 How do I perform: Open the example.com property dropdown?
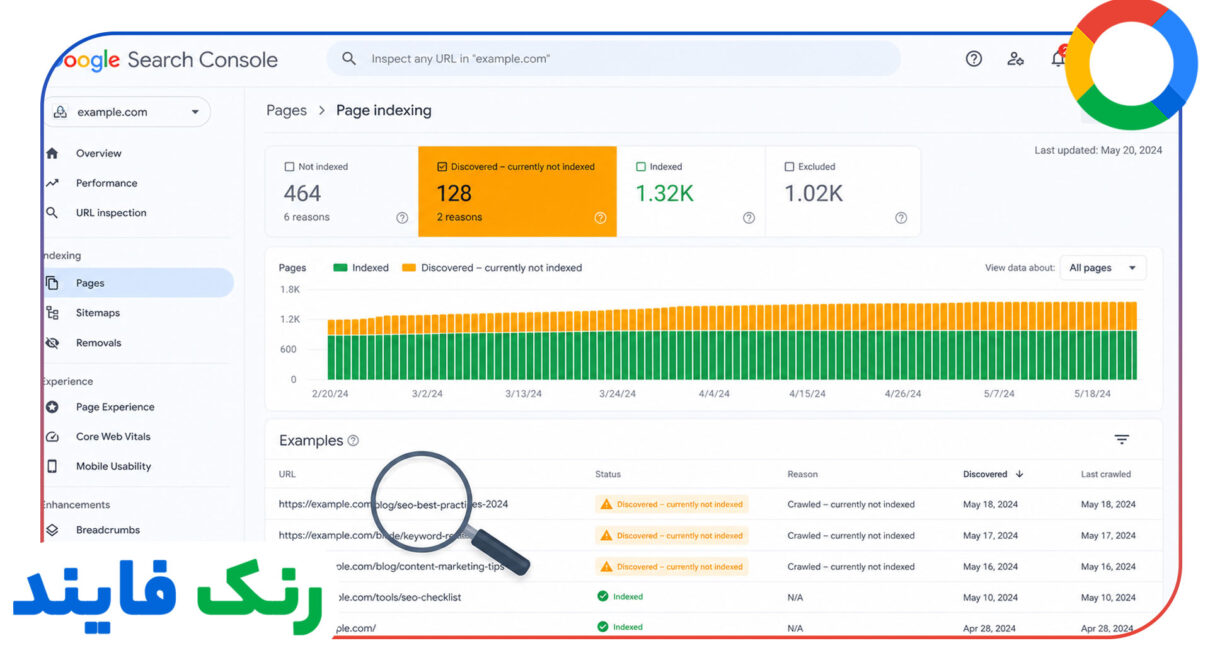pos(128,112)
